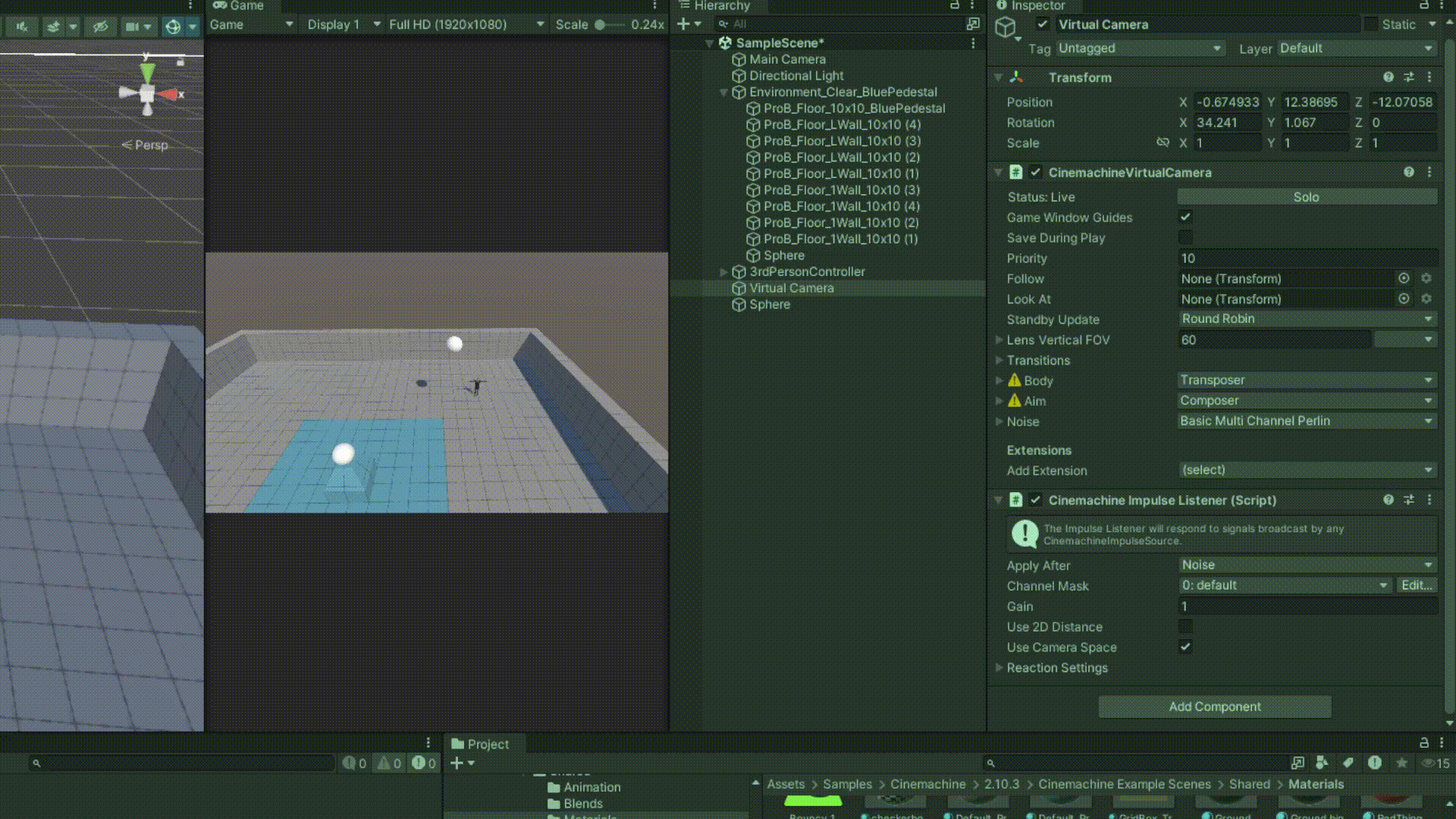Toggle scene audio mute icon
This screenshot has width=1456, height=819.
tap(22, 27)
